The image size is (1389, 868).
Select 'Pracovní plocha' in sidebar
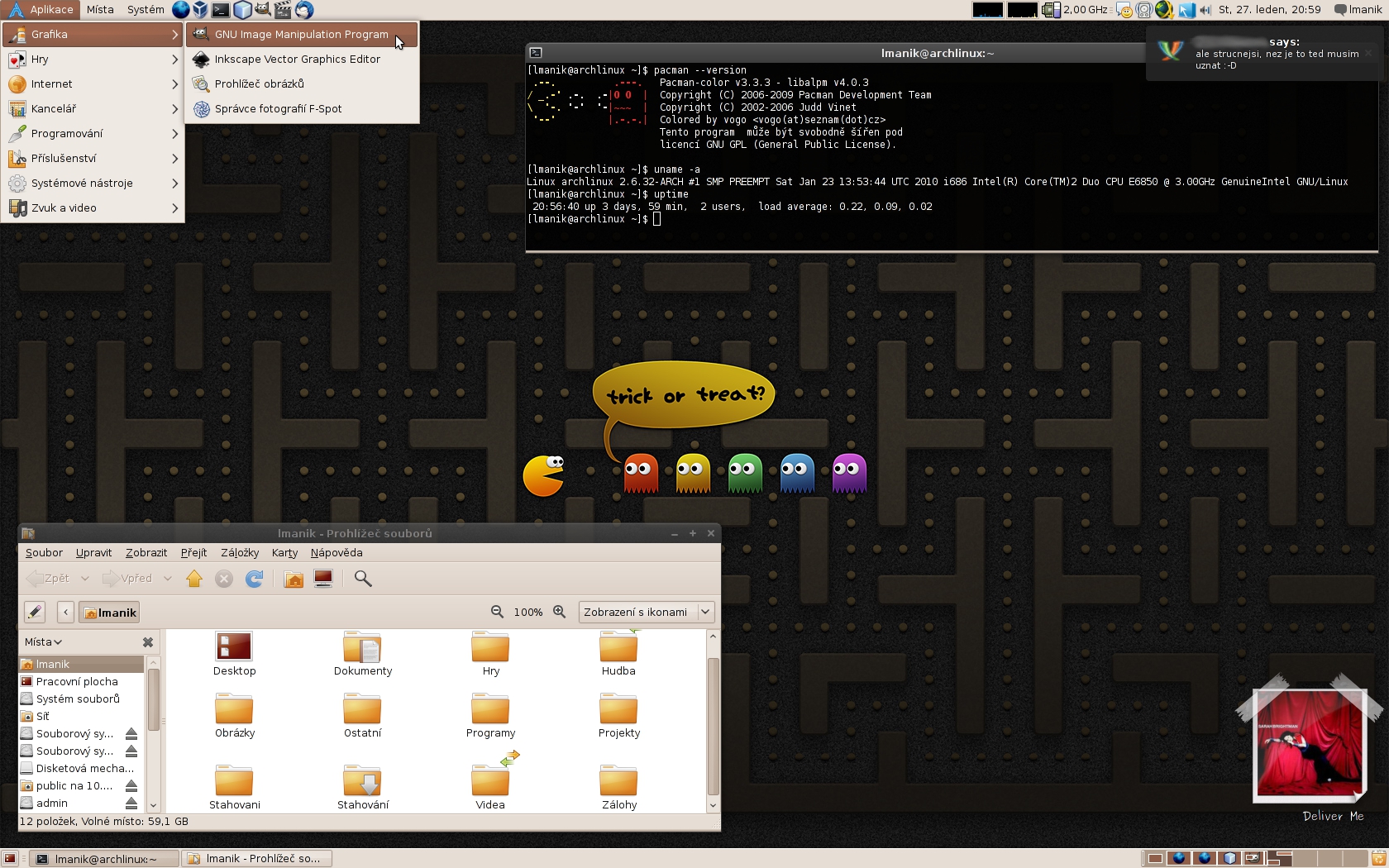pos(81,682)
